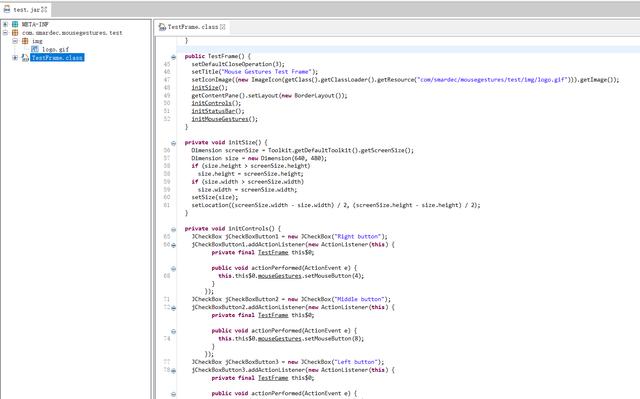Click the img package icon in tree

tap(25, 41)
